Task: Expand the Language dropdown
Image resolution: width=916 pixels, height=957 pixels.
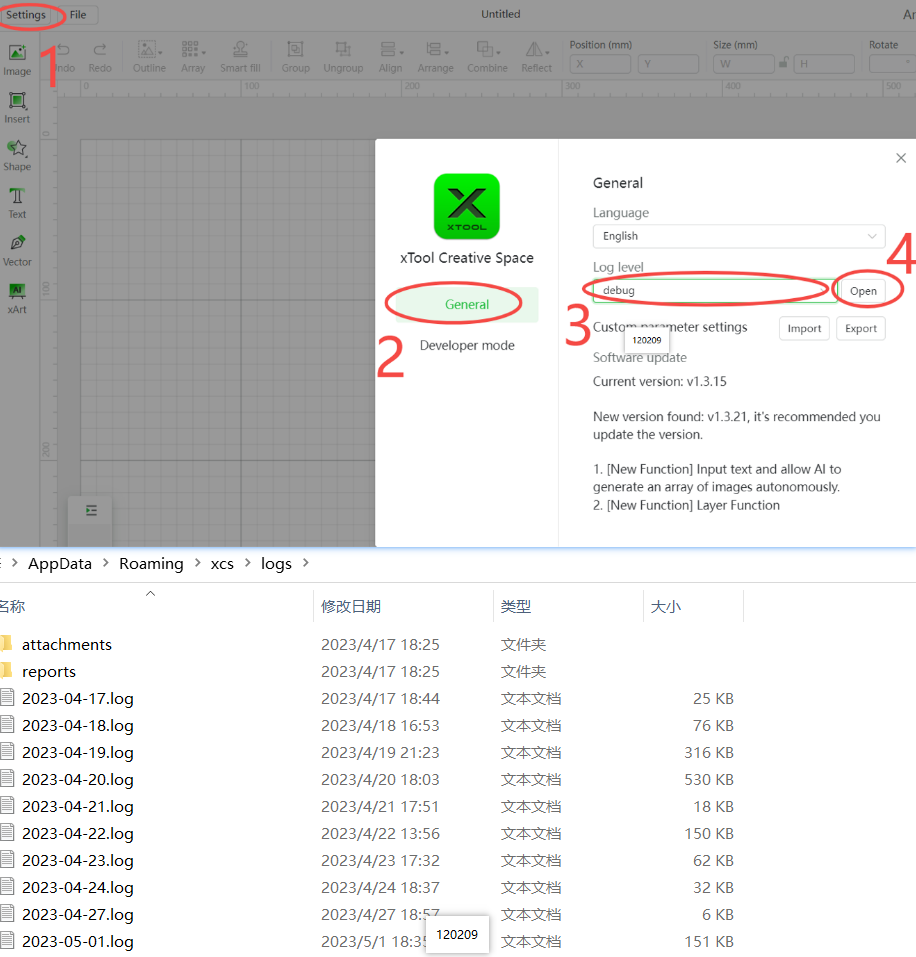Action: 739,236
